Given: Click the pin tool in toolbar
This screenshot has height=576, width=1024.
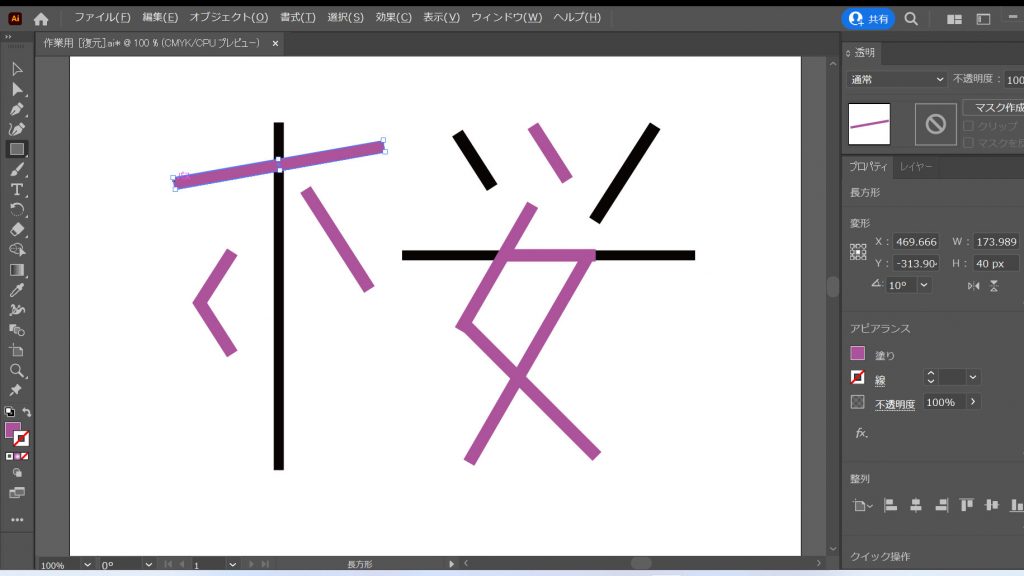Looking at the screenshot, I should point(16,391).
